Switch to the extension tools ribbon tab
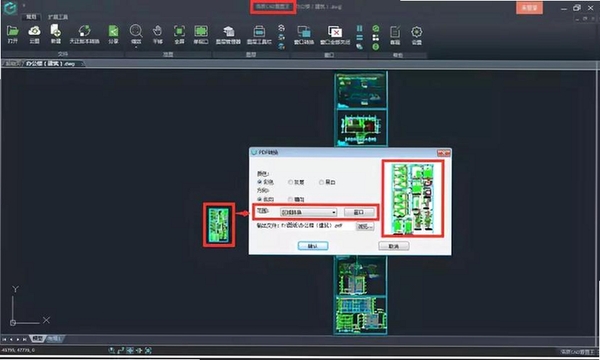The image size is (600, 360). (58, 17)
